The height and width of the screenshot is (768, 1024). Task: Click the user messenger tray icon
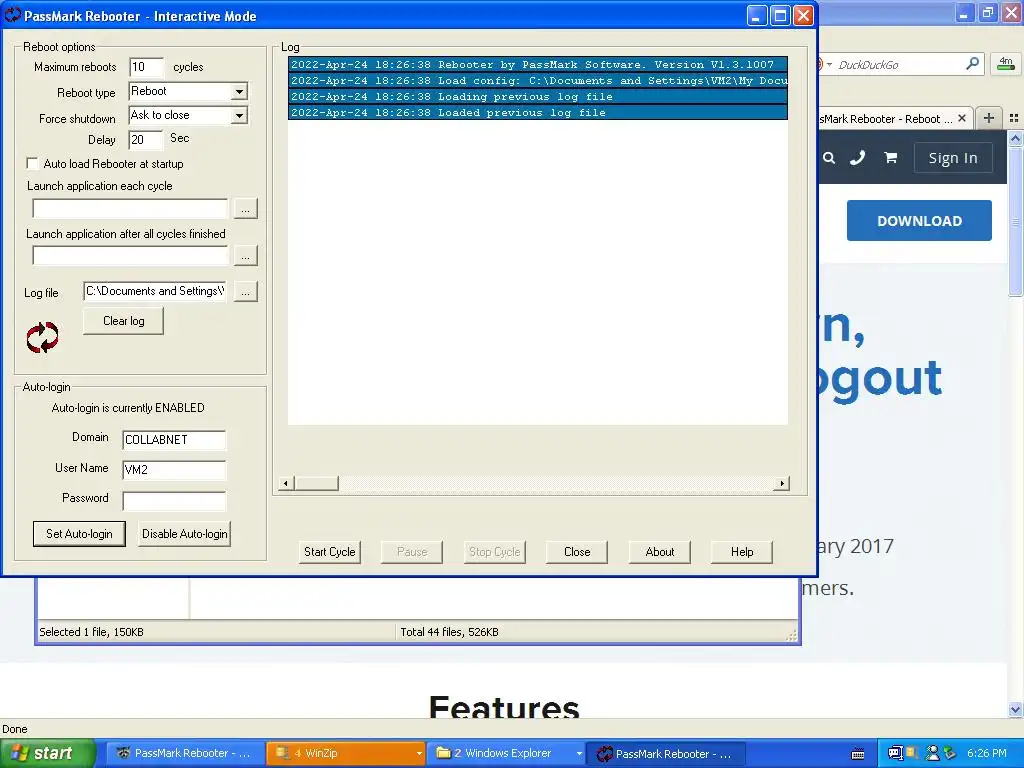[x=933, y=753]
